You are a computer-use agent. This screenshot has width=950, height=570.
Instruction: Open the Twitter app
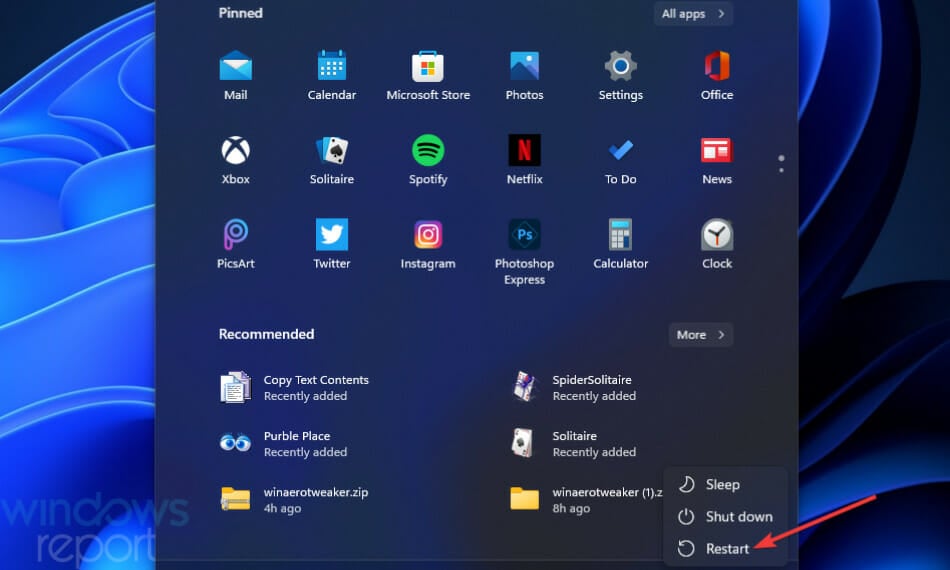pos(331,244)
